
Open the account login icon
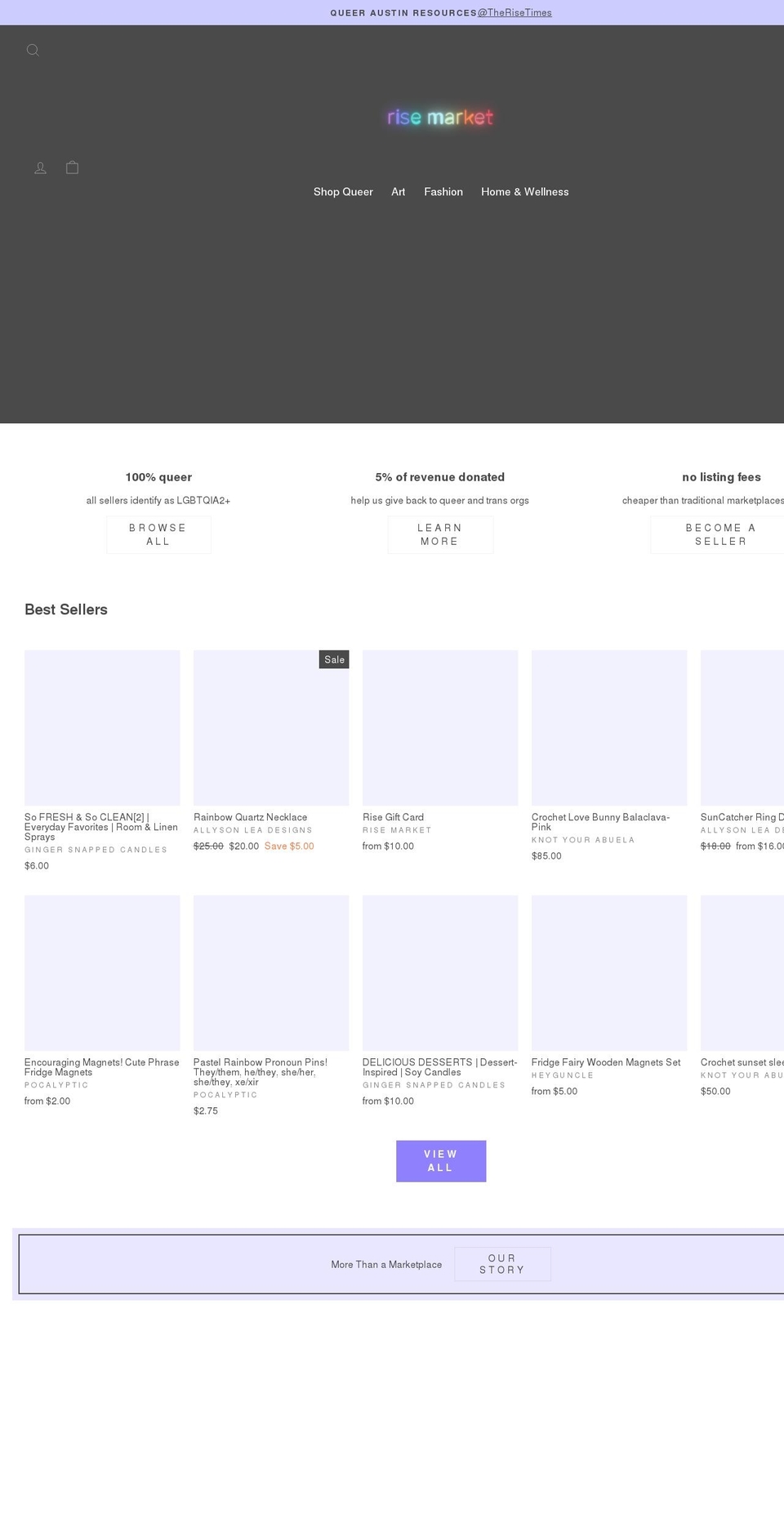40,167
